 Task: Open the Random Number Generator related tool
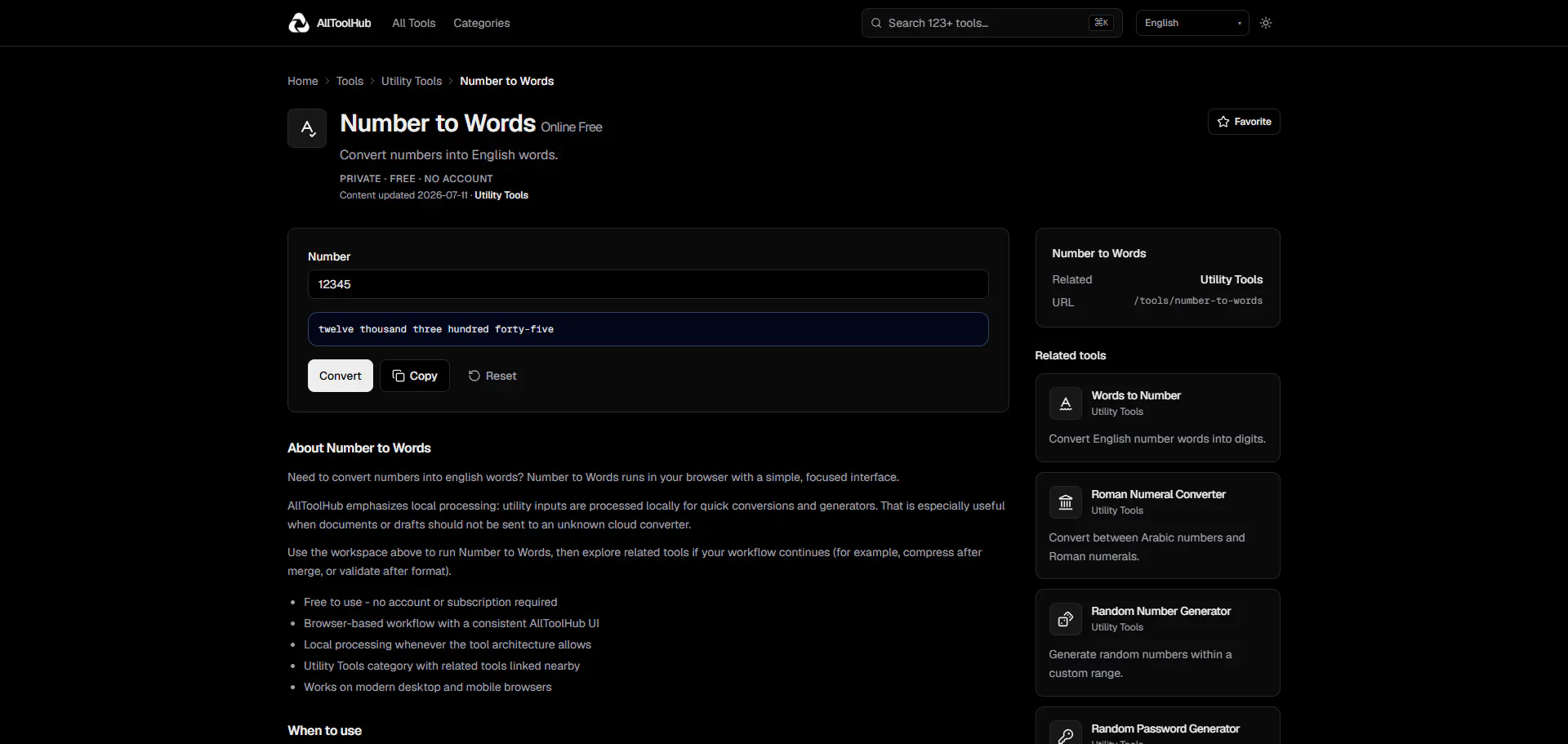1158,643
